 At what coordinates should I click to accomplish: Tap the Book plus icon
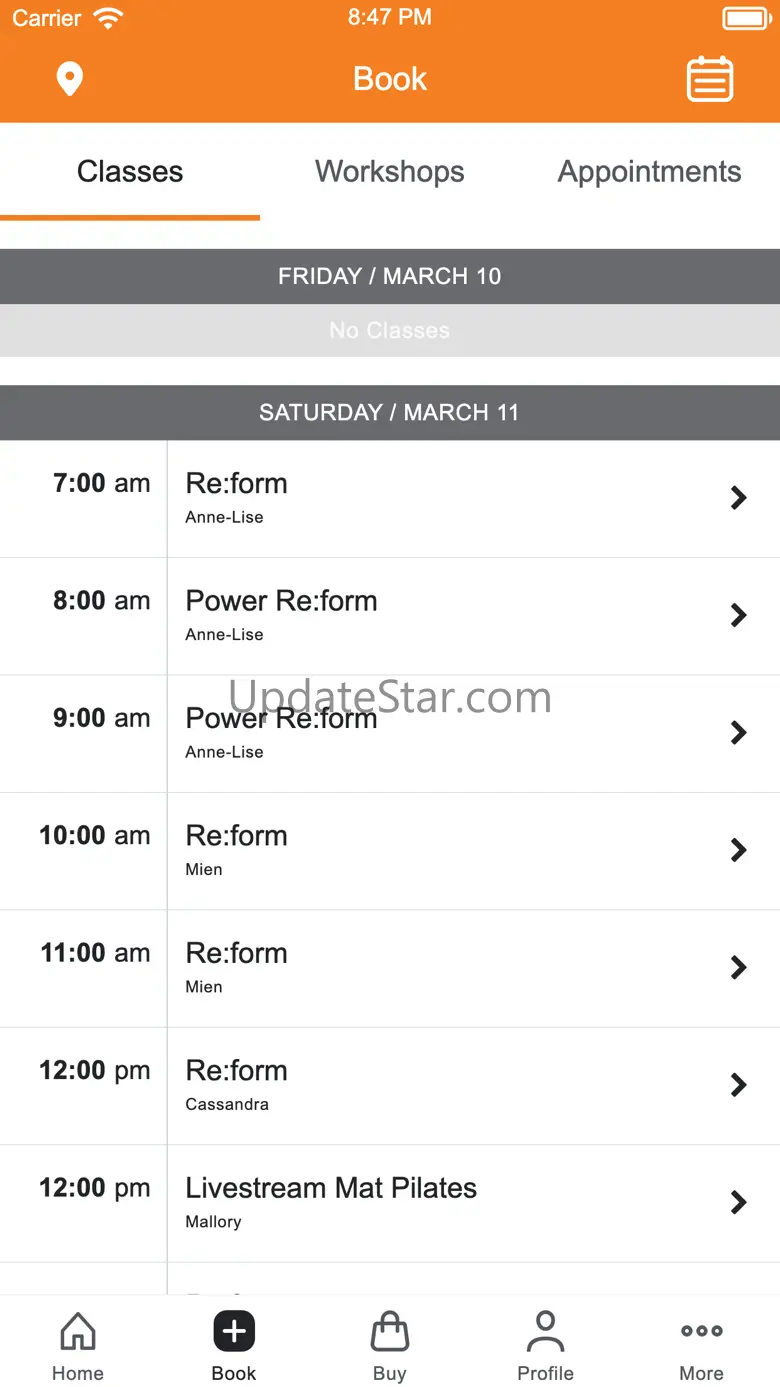pyautogui.click(x=234, y=1332)
